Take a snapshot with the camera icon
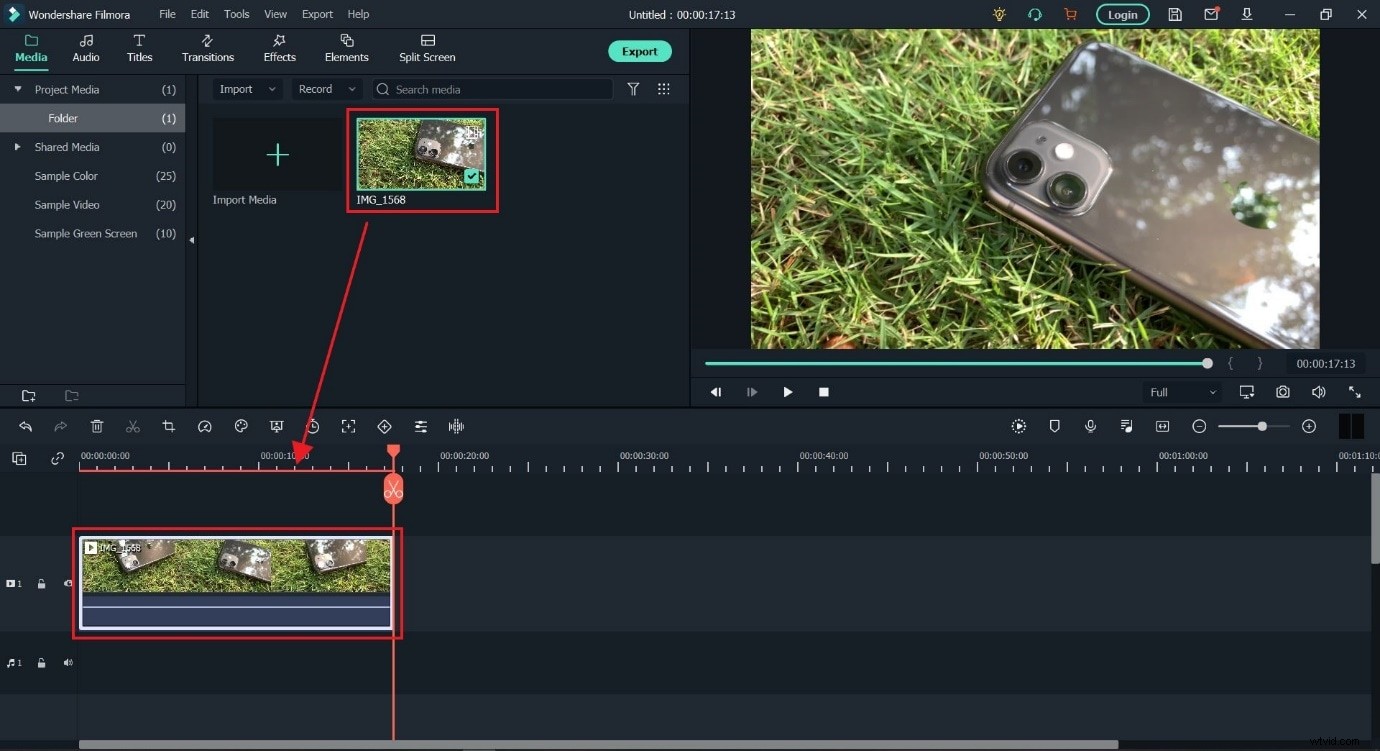Viewport: 1380px width, 751px height. tap(1283, 392)
